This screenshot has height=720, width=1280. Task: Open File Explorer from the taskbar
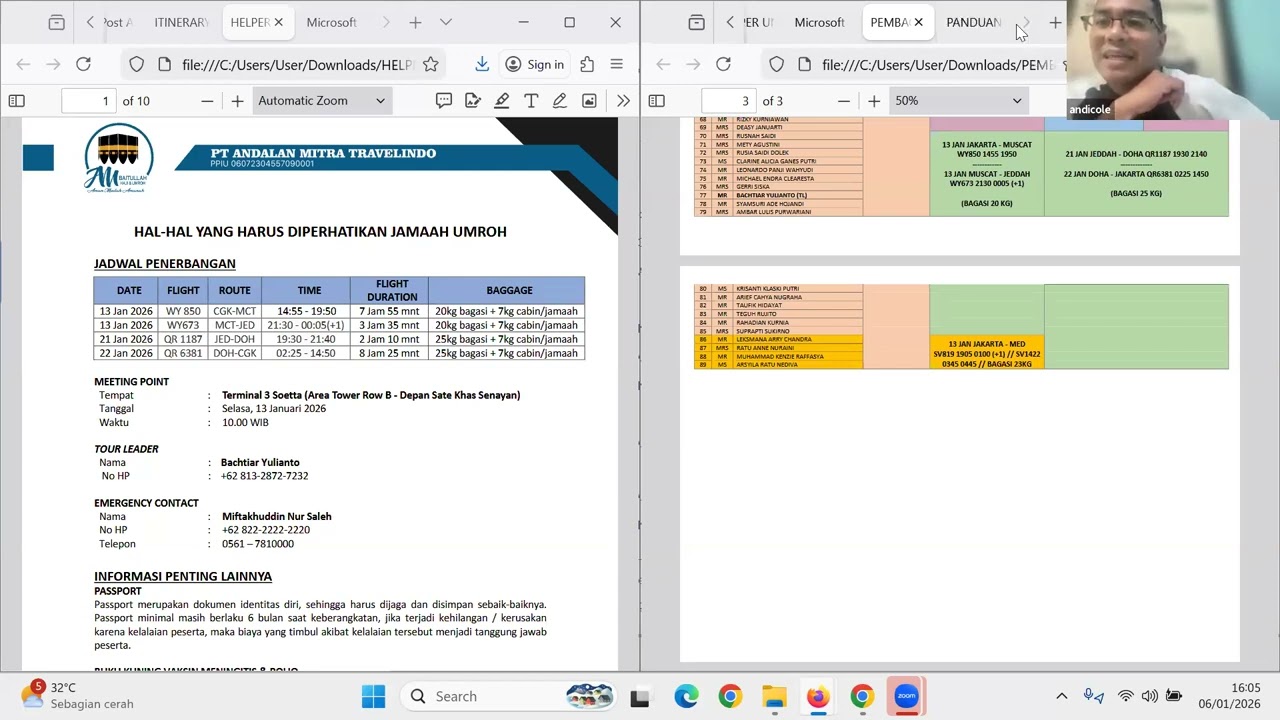[774, 696]
